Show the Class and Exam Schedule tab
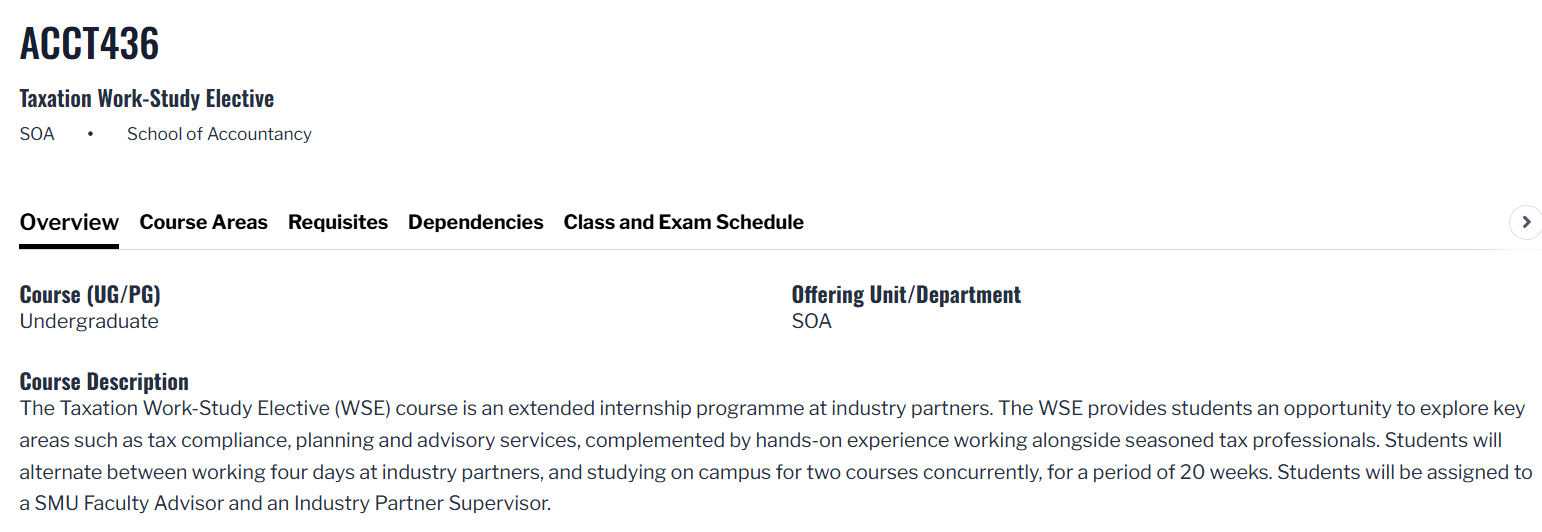Viewport: 1542px width, 532px height. [683, 222]
